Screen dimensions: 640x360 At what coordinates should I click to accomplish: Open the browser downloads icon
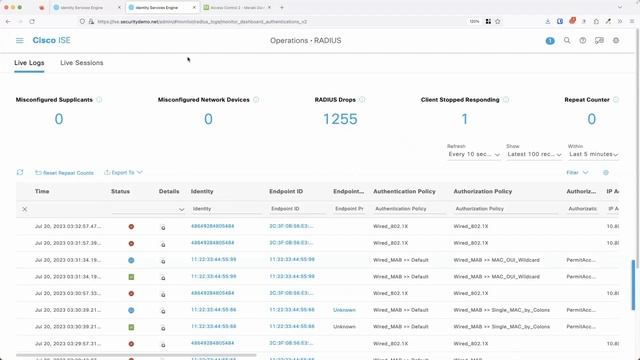tap(547, 21)
